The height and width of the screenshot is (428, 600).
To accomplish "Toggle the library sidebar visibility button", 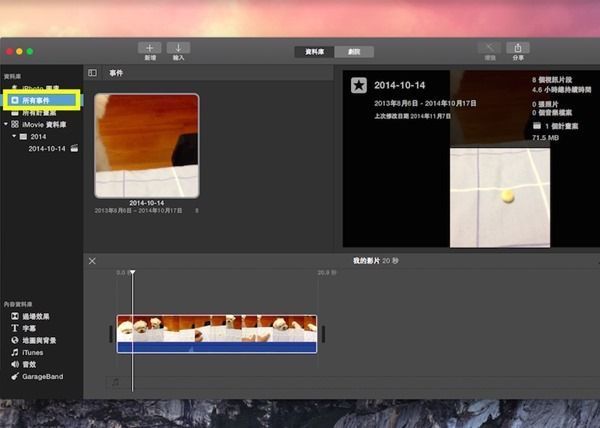I will (92, 73).
